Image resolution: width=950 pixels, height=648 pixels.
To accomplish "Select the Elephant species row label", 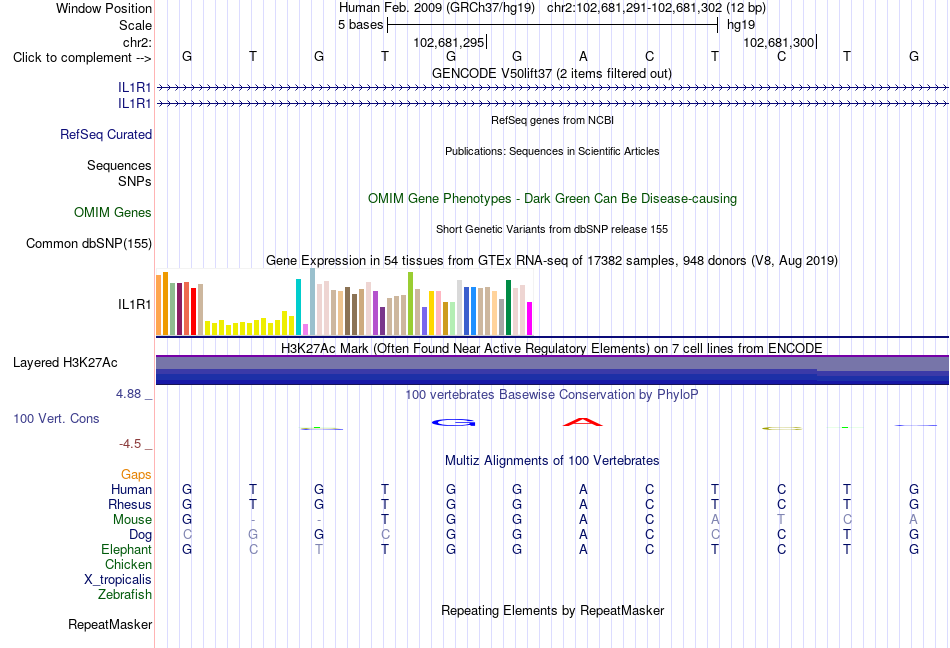I will pos(127,549).
